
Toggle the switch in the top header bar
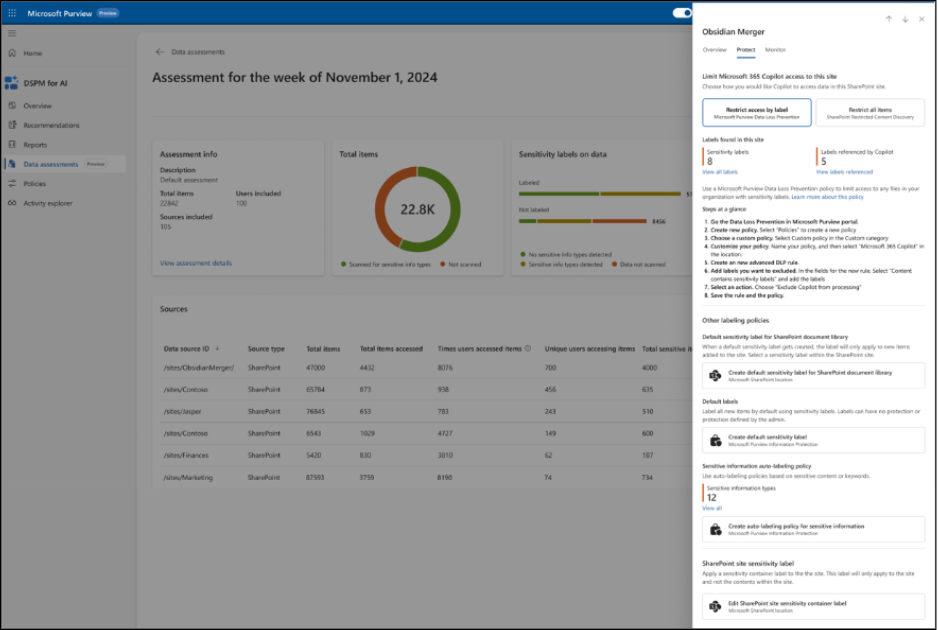click(x=682, y=13)
